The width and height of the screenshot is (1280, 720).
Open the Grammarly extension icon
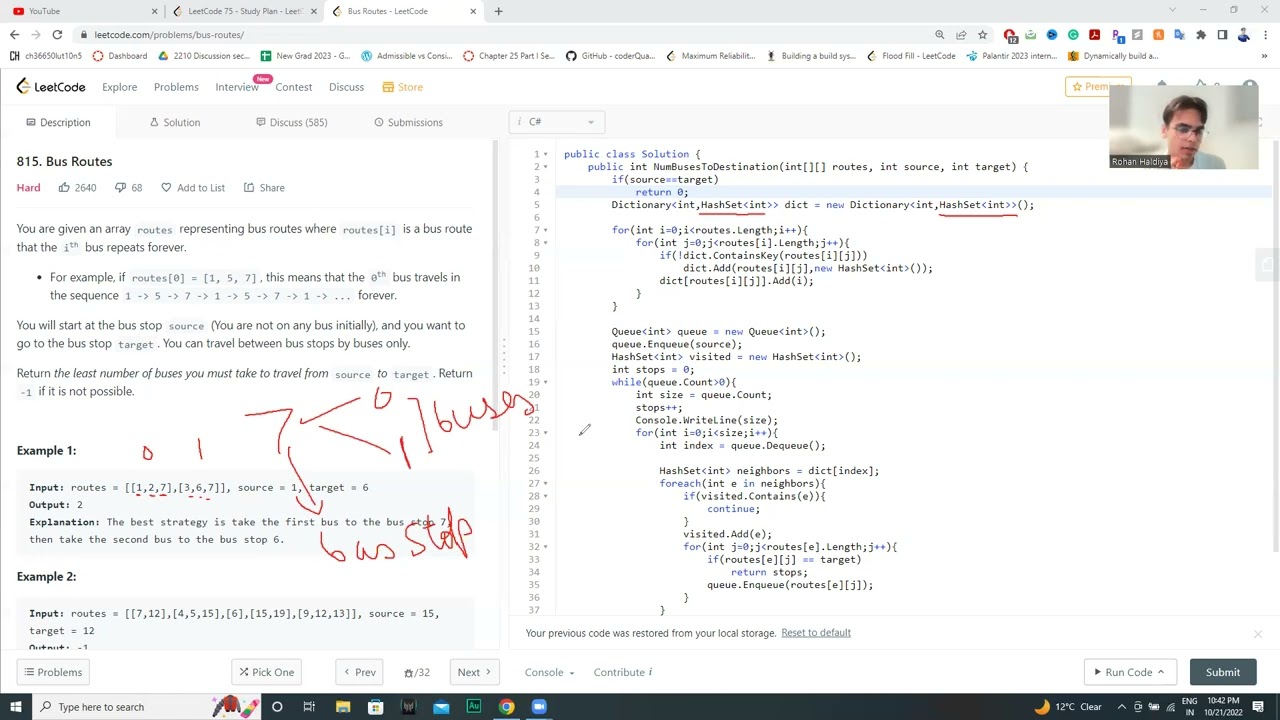pos(1073,34)
